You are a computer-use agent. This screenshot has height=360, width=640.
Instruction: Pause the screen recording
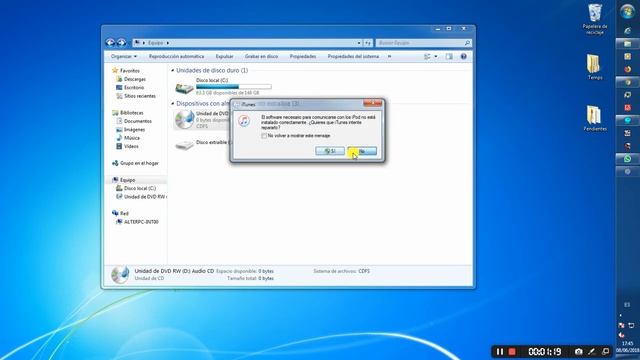tap(500, 351)
